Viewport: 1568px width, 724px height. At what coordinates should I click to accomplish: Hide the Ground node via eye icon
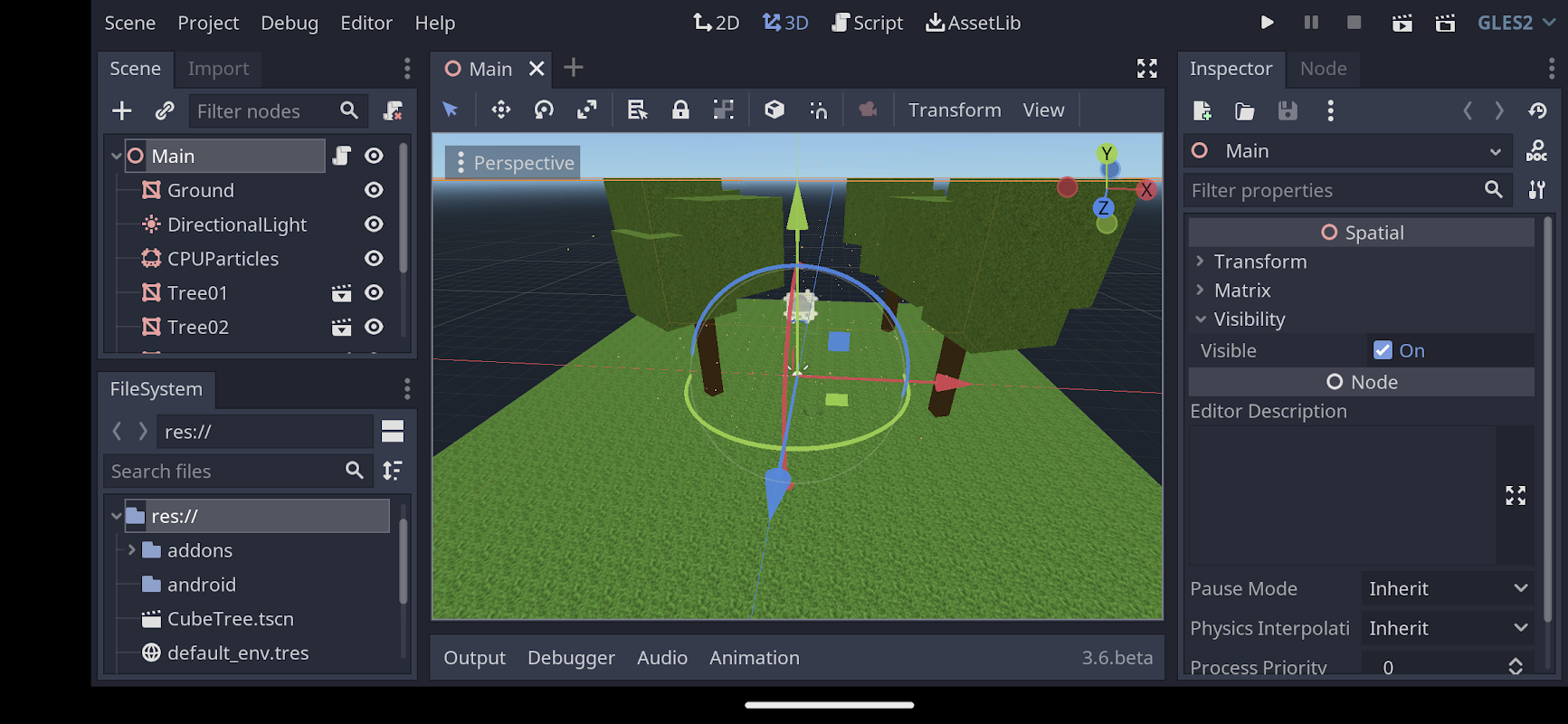pyautogui.click(x=374, y=190)
